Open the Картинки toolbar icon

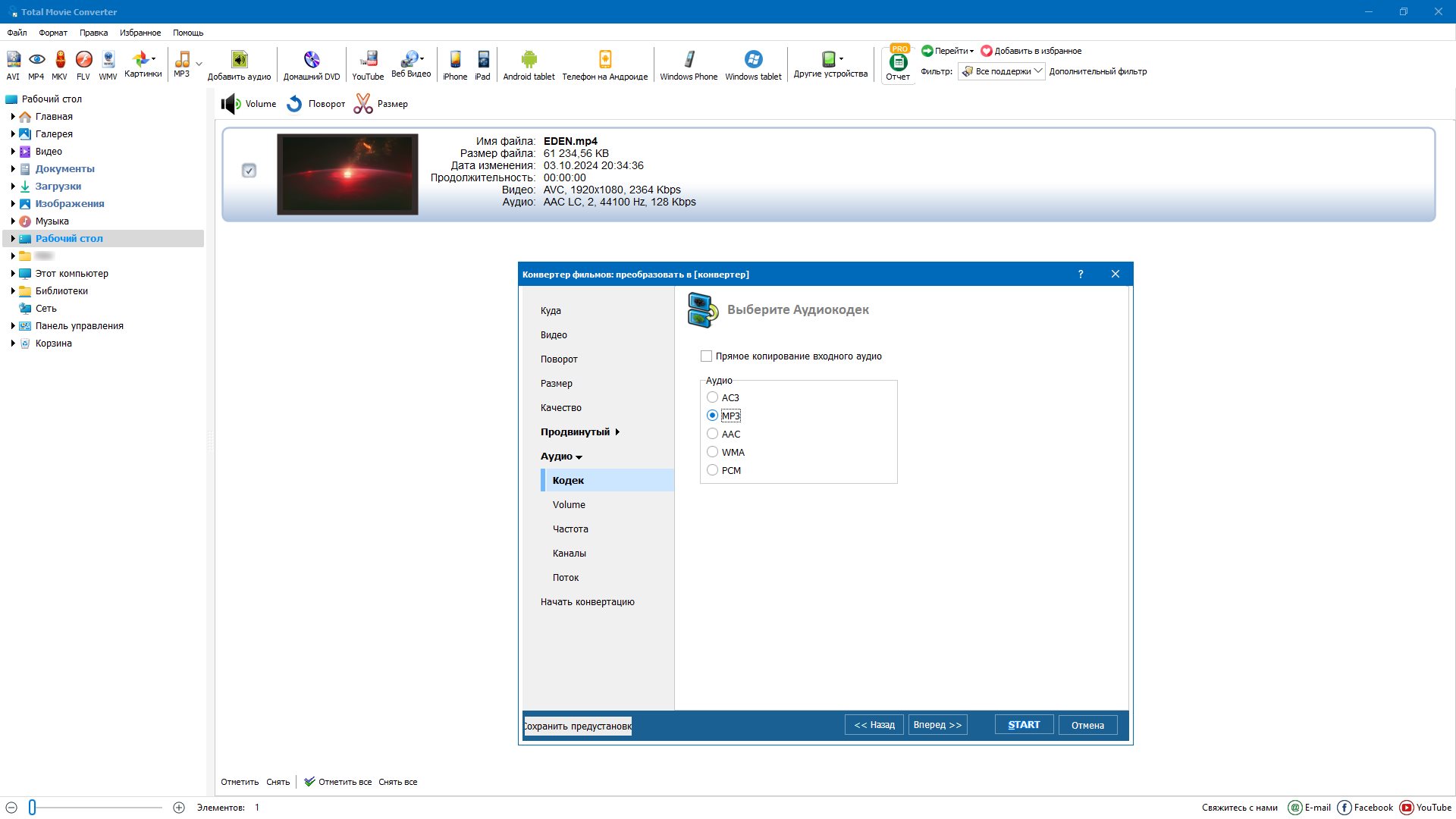pos(143,64)
